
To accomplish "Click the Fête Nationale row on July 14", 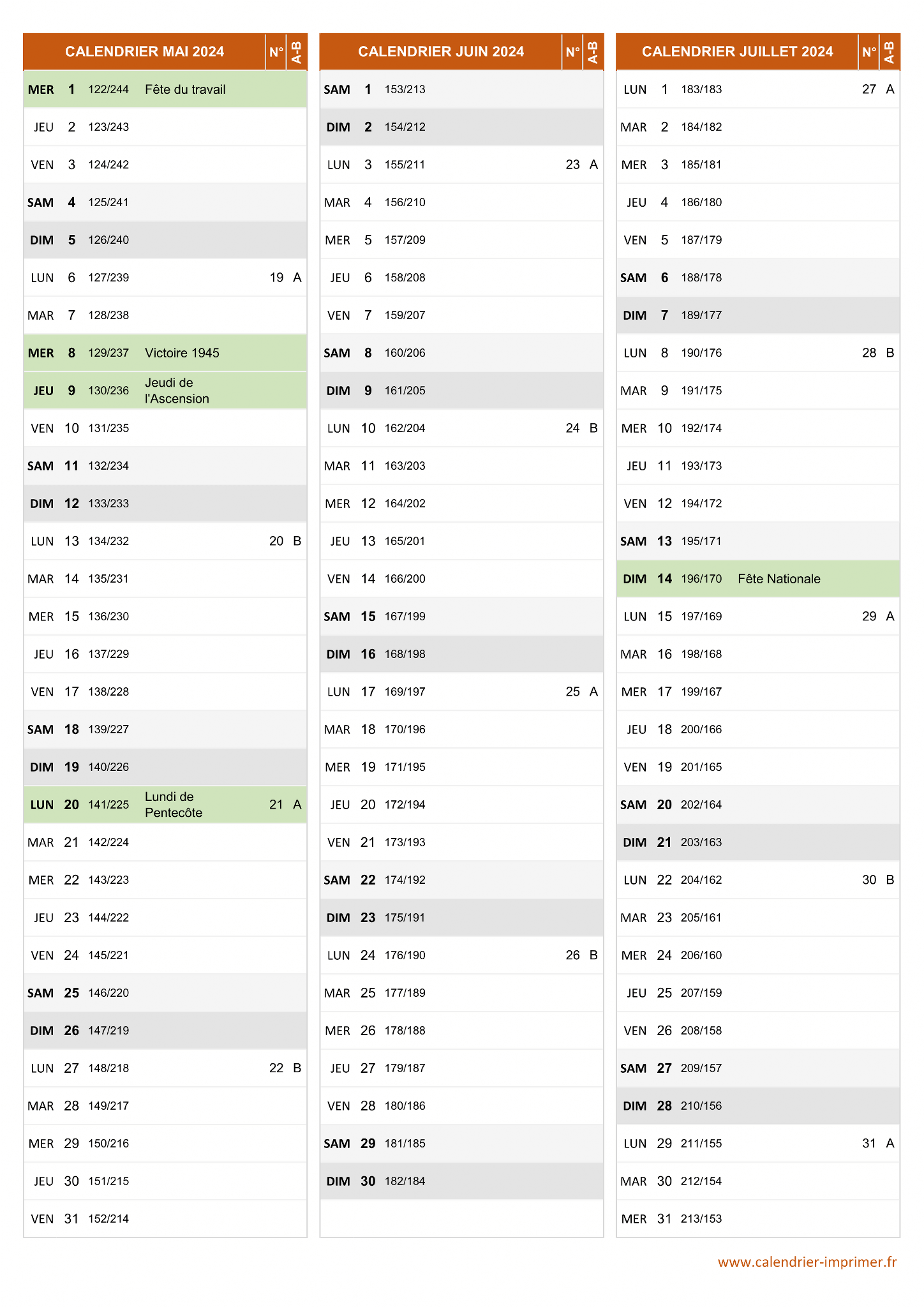I will coord(758,579).
